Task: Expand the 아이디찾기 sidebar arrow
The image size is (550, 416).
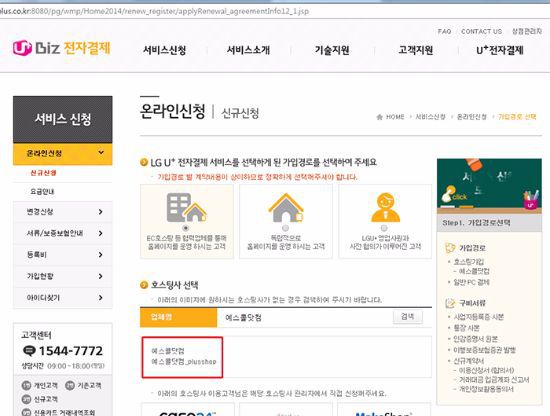Action: [x=101, y=298]
